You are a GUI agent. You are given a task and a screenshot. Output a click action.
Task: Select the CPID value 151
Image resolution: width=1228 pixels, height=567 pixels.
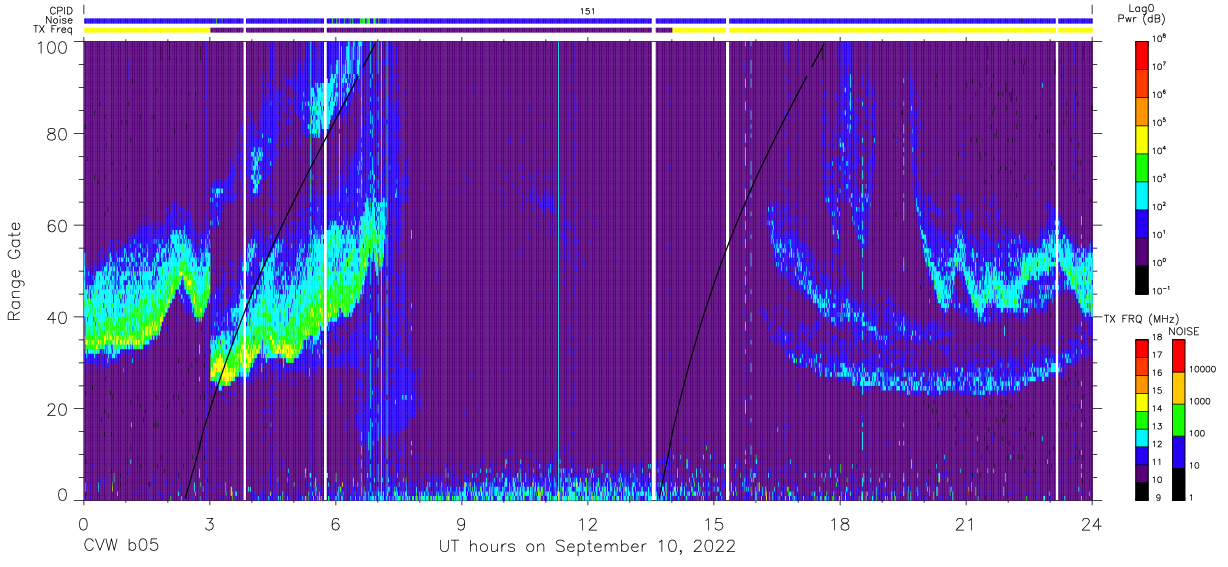[x=588, y=10]
